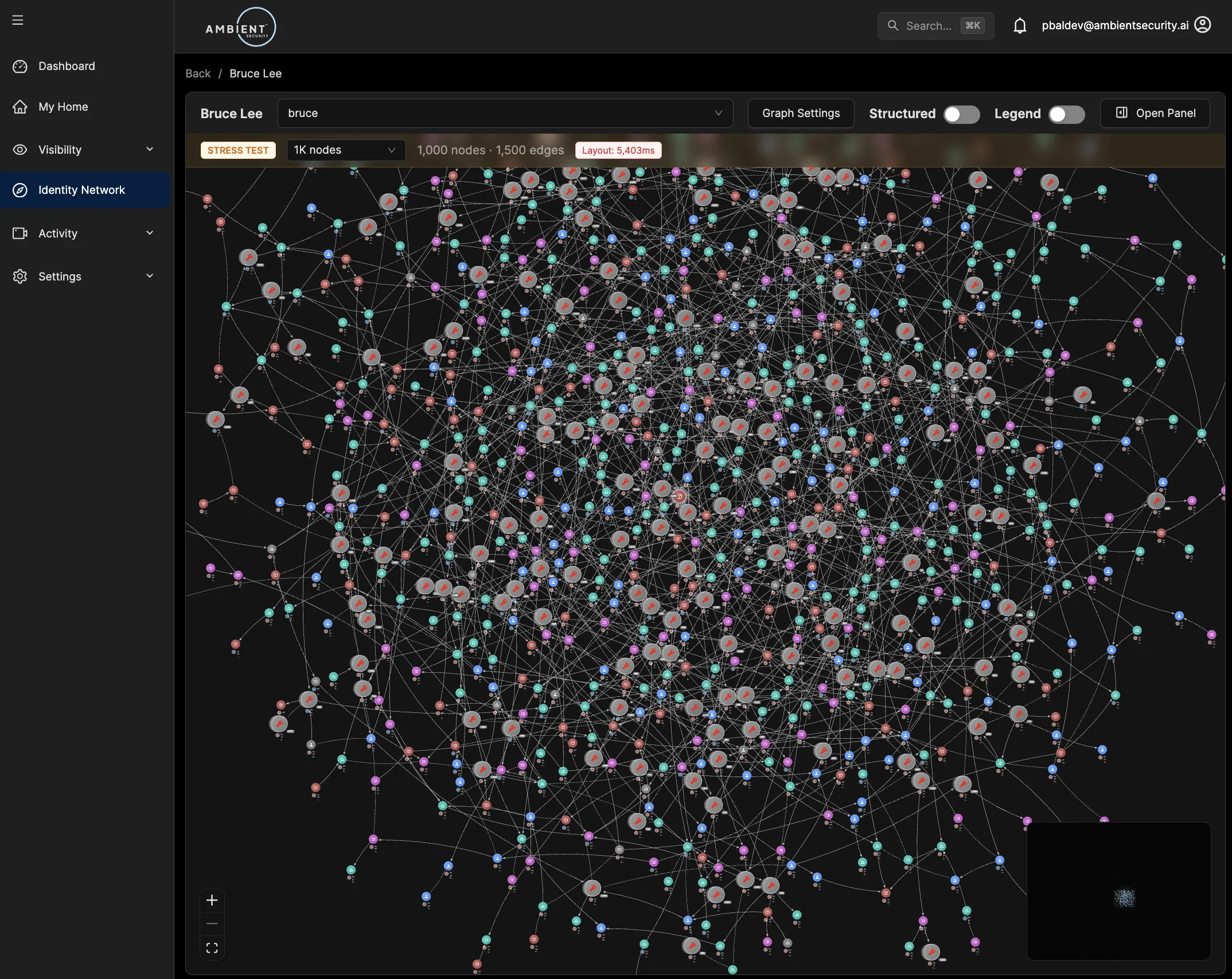
Task: Click the Dashboard gauge icon
Action: (20, 67)
